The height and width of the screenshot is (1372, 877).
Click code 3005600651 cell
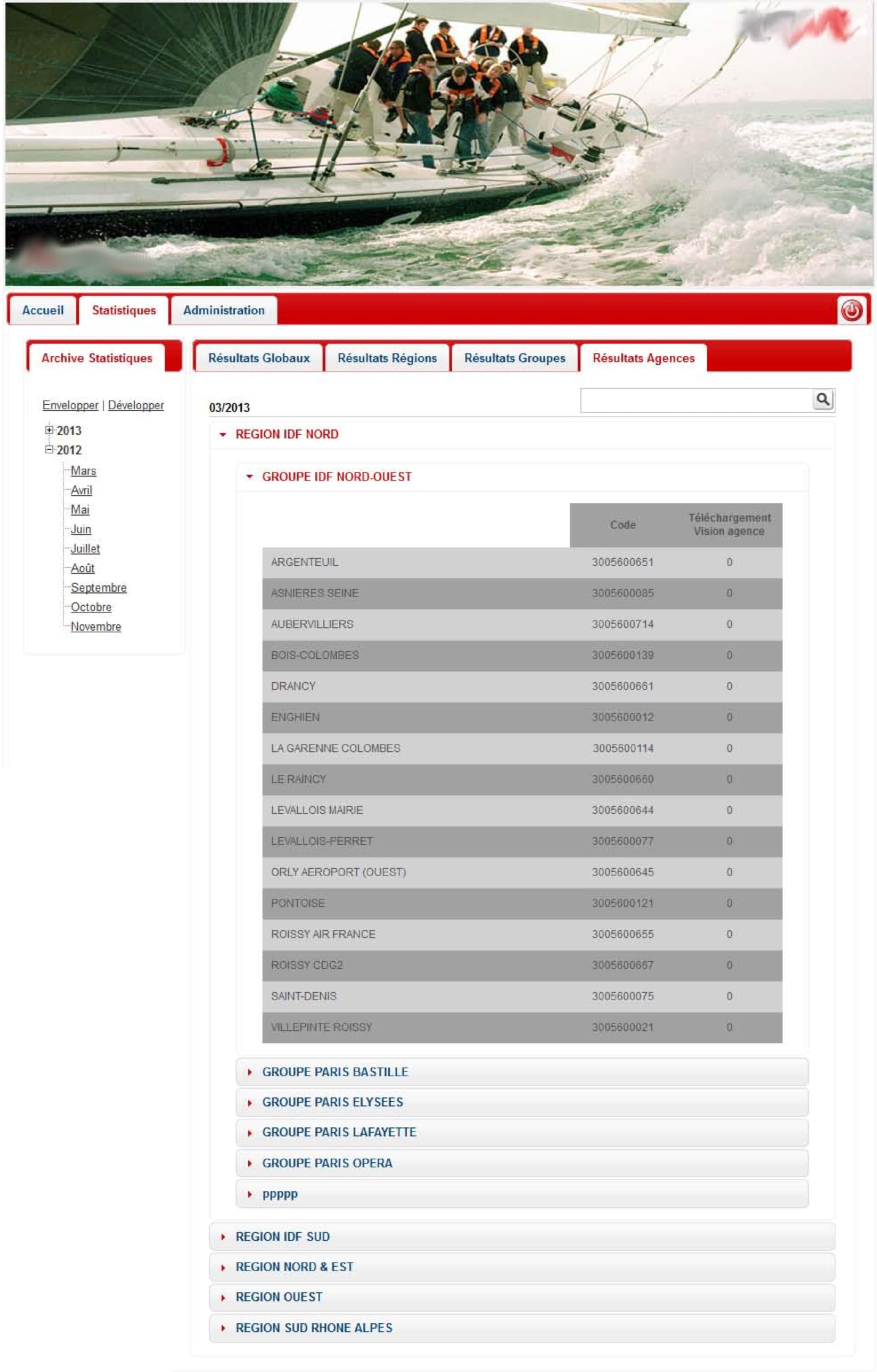coord(622,562)
